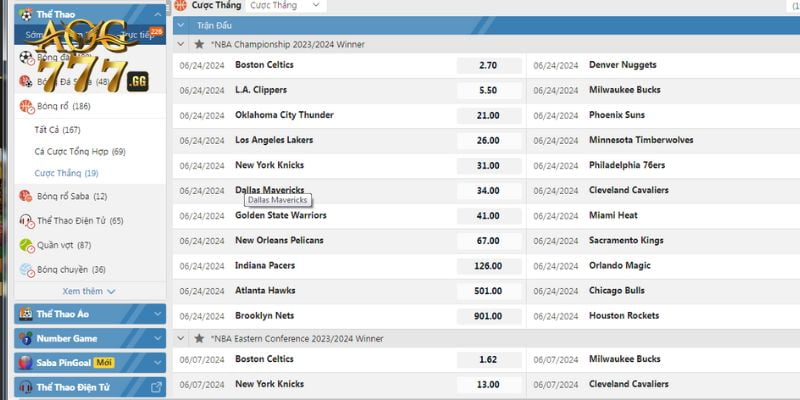Favorite the NBA Championship 2023/2024 Winner star
The height and width of the screenshot is (400, 800).
[199, 44]
